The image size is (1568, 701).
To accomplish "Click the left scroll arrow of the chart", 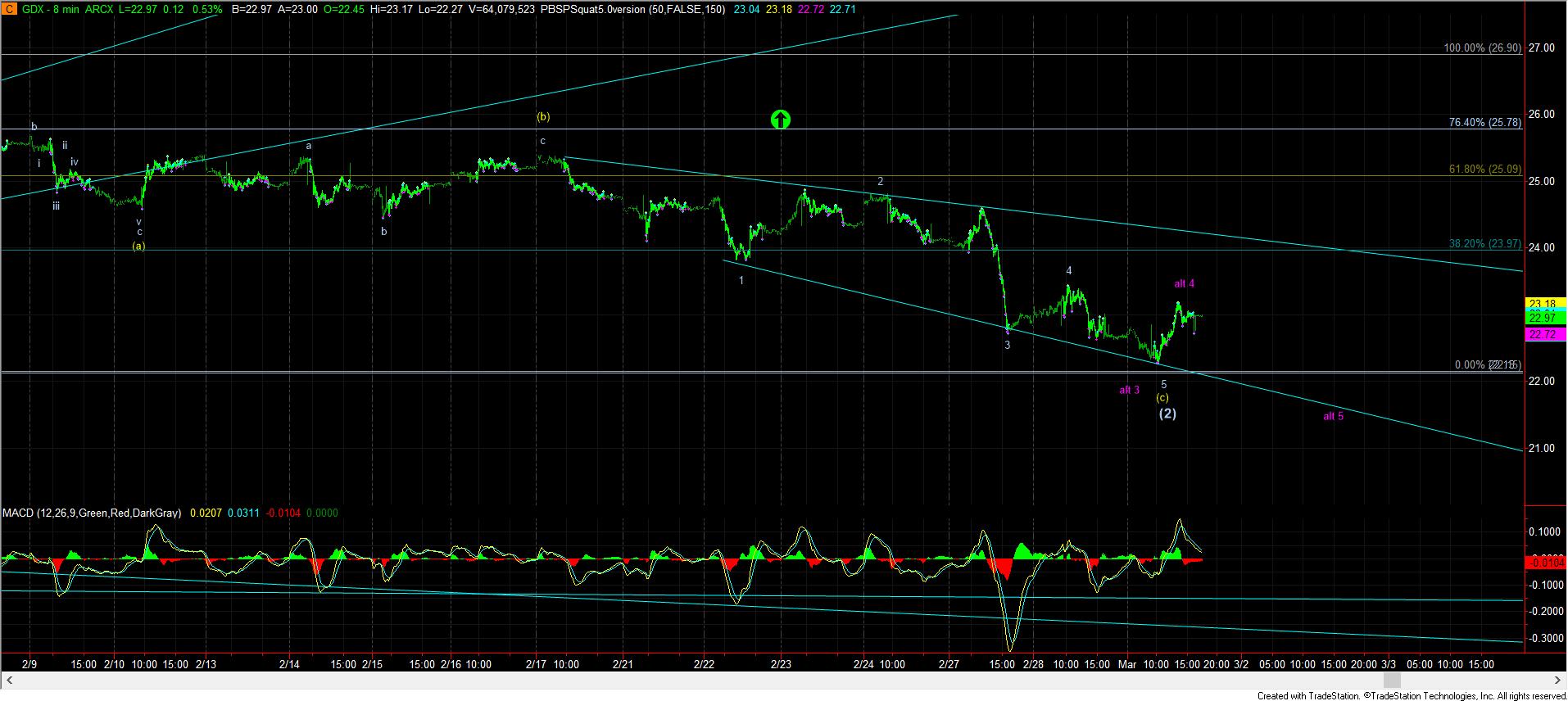I will click(x=8, y=681).
